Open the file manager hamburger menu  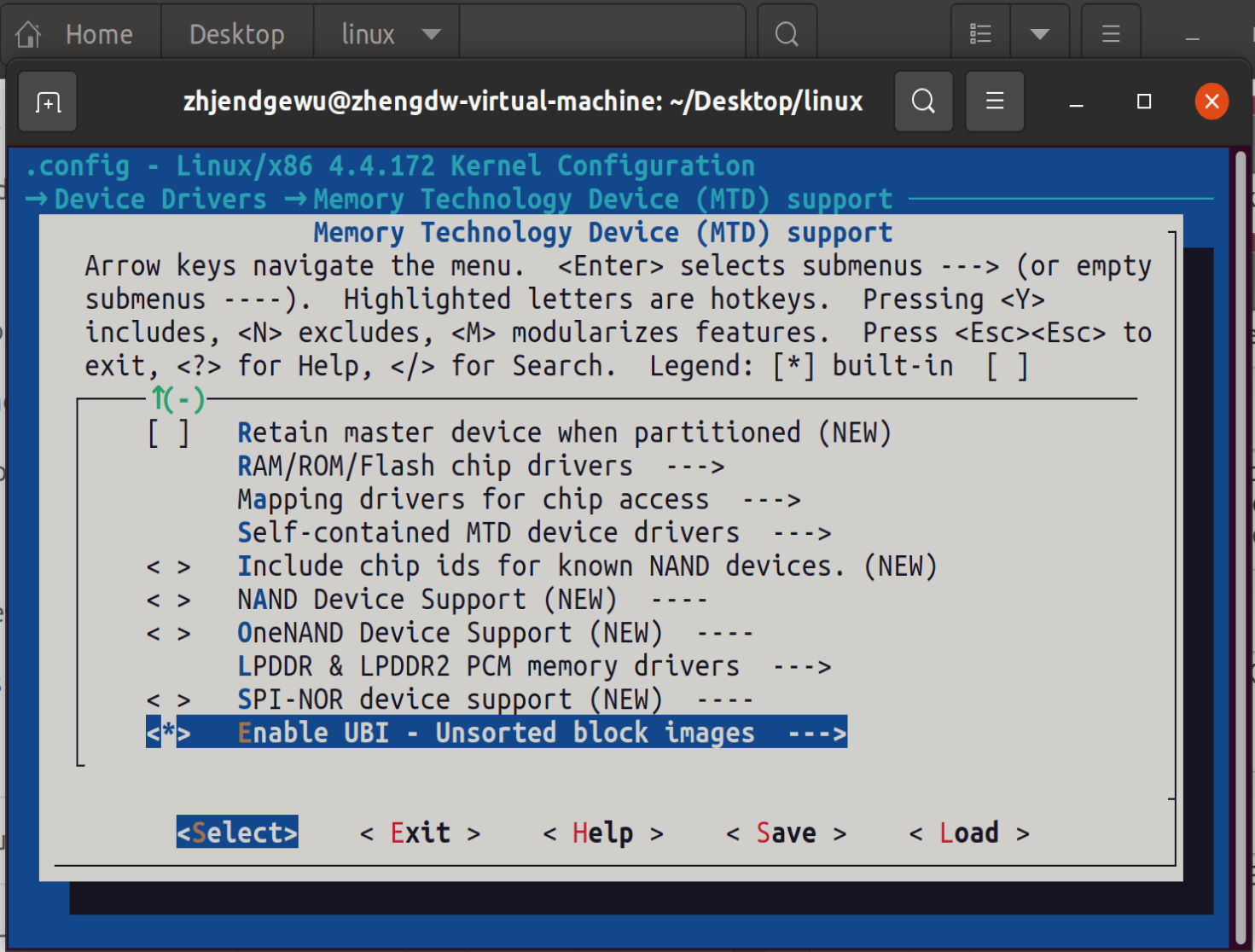coord(1111,34)
